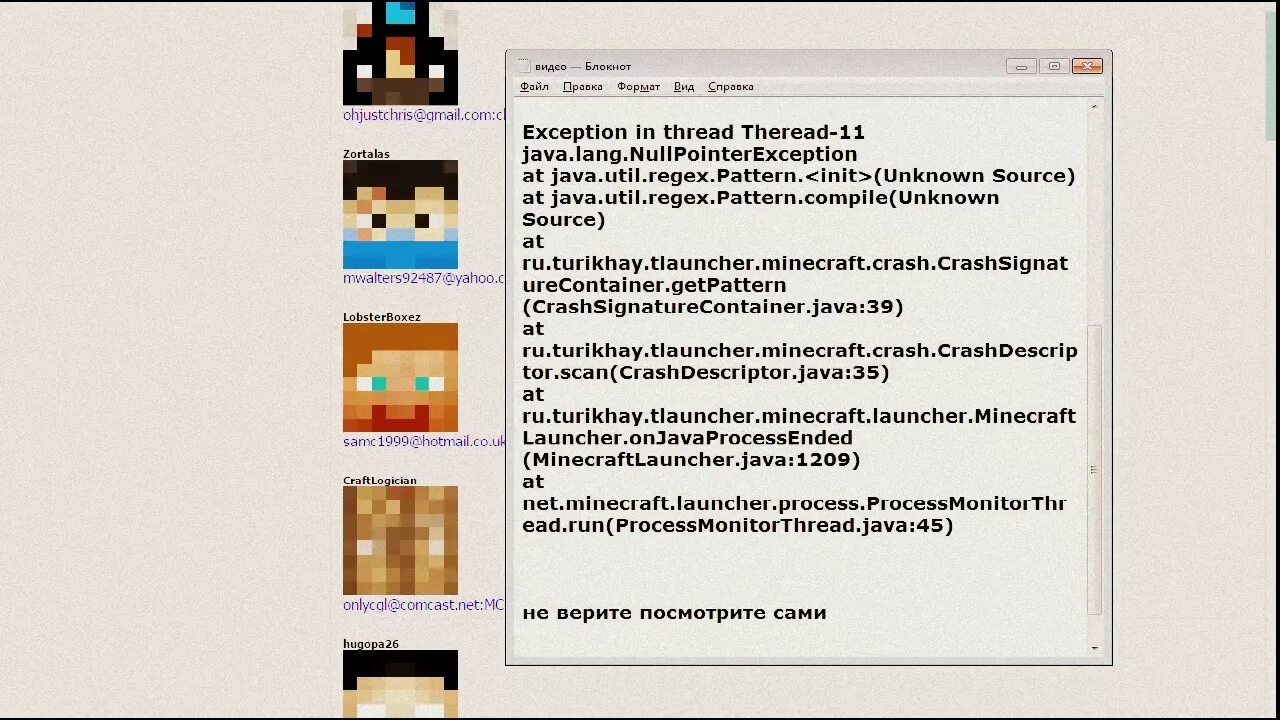Image resolution: width=1280 pixels, height=720 pixels.
Task: Click the java.lang.NullPointerException line
Action: (x=690, y=154)
